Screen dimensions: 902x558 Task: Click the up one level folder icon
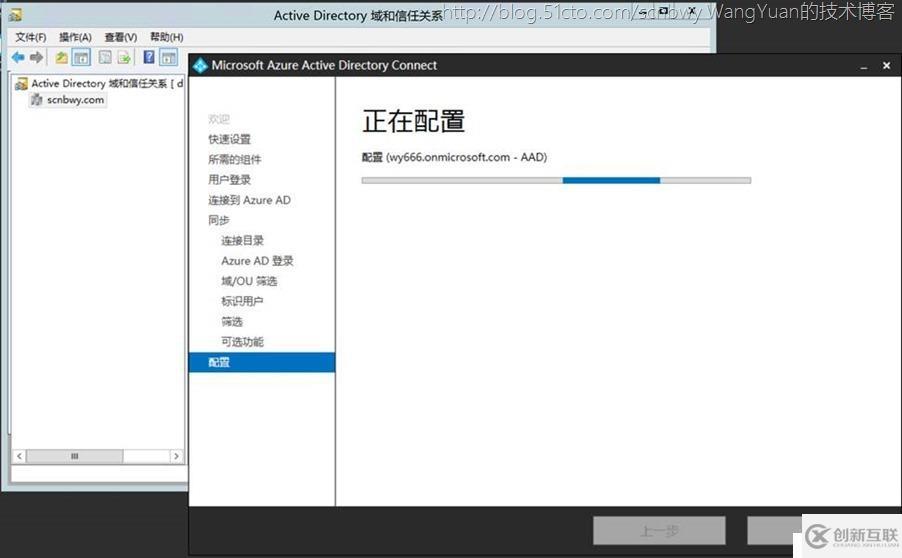coord(62,57)
